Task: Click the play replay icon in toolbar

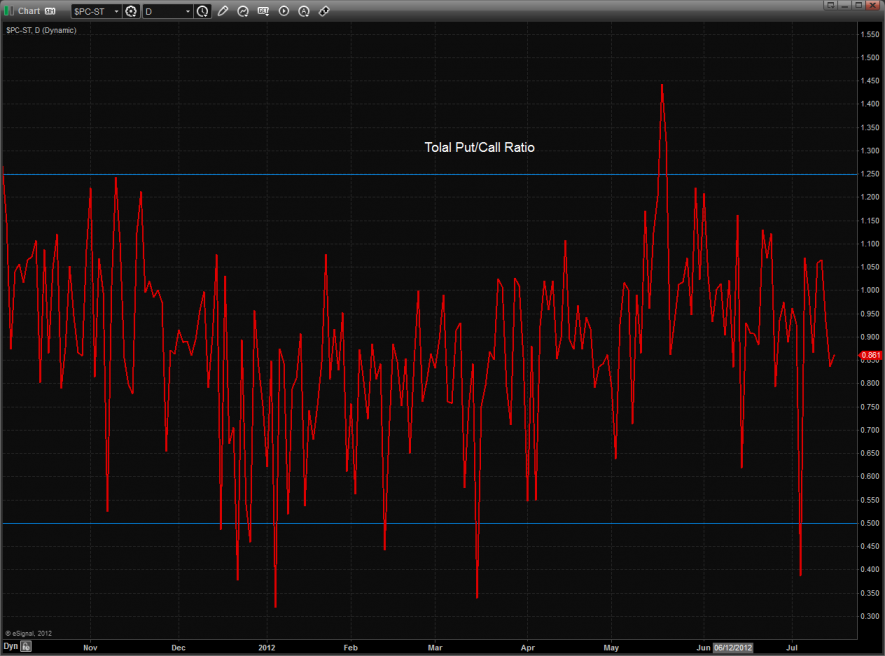Action: click(284, 11)
